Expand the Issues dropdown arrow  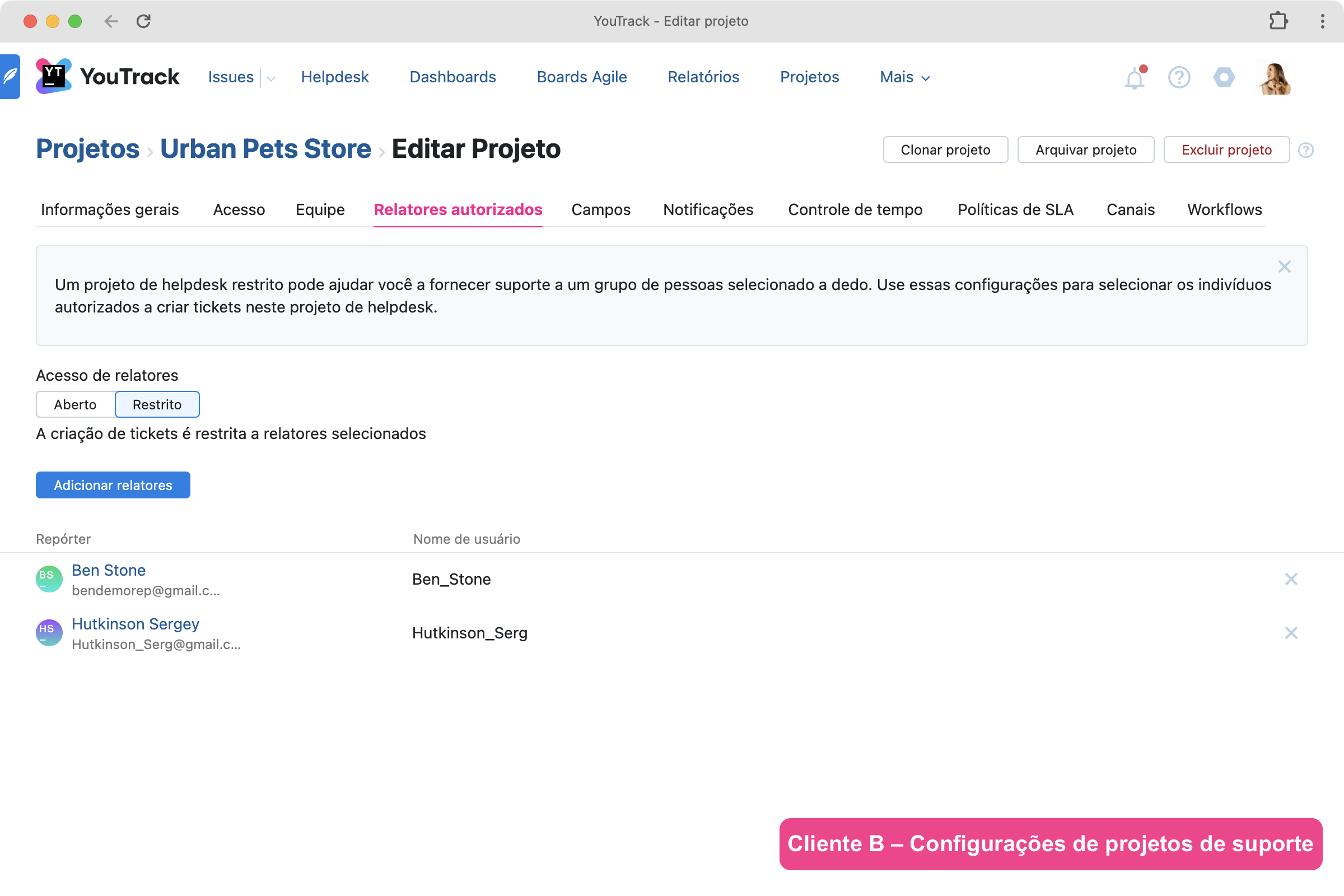(271, 78)
